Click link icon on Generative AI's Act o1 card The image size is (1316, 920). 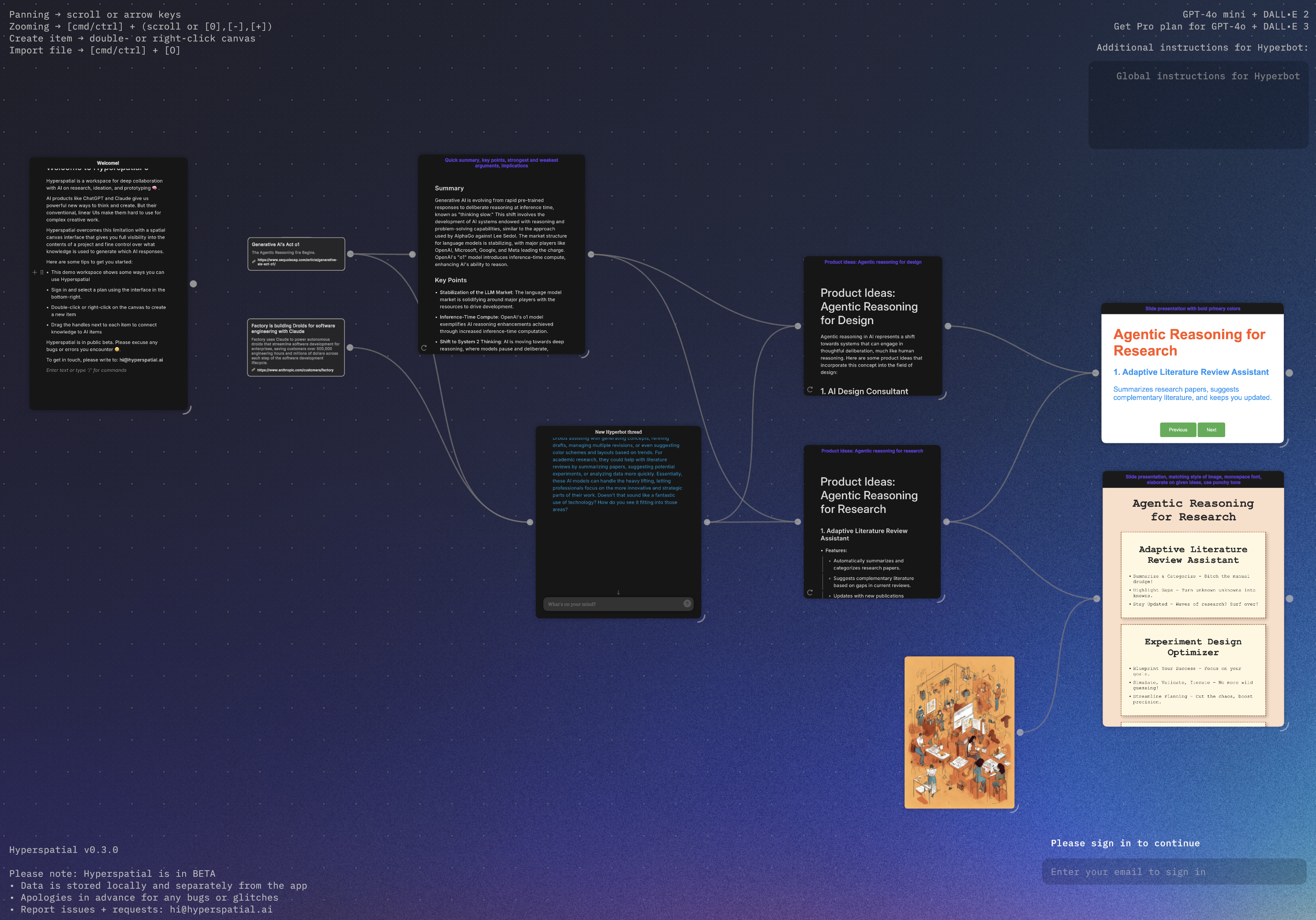[x=254, y=262]
